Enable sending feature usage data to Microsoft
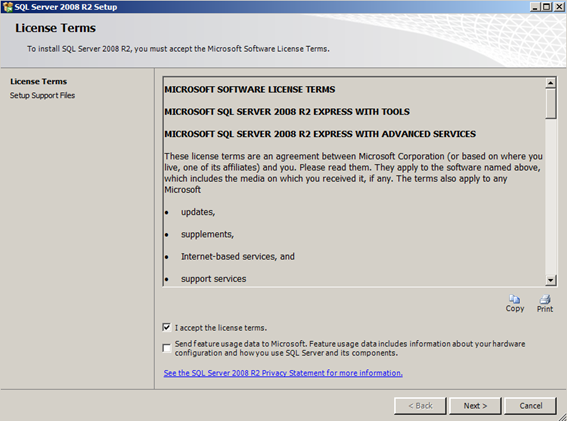This screenshot has width=567, height=421. (x=167, y=348)
